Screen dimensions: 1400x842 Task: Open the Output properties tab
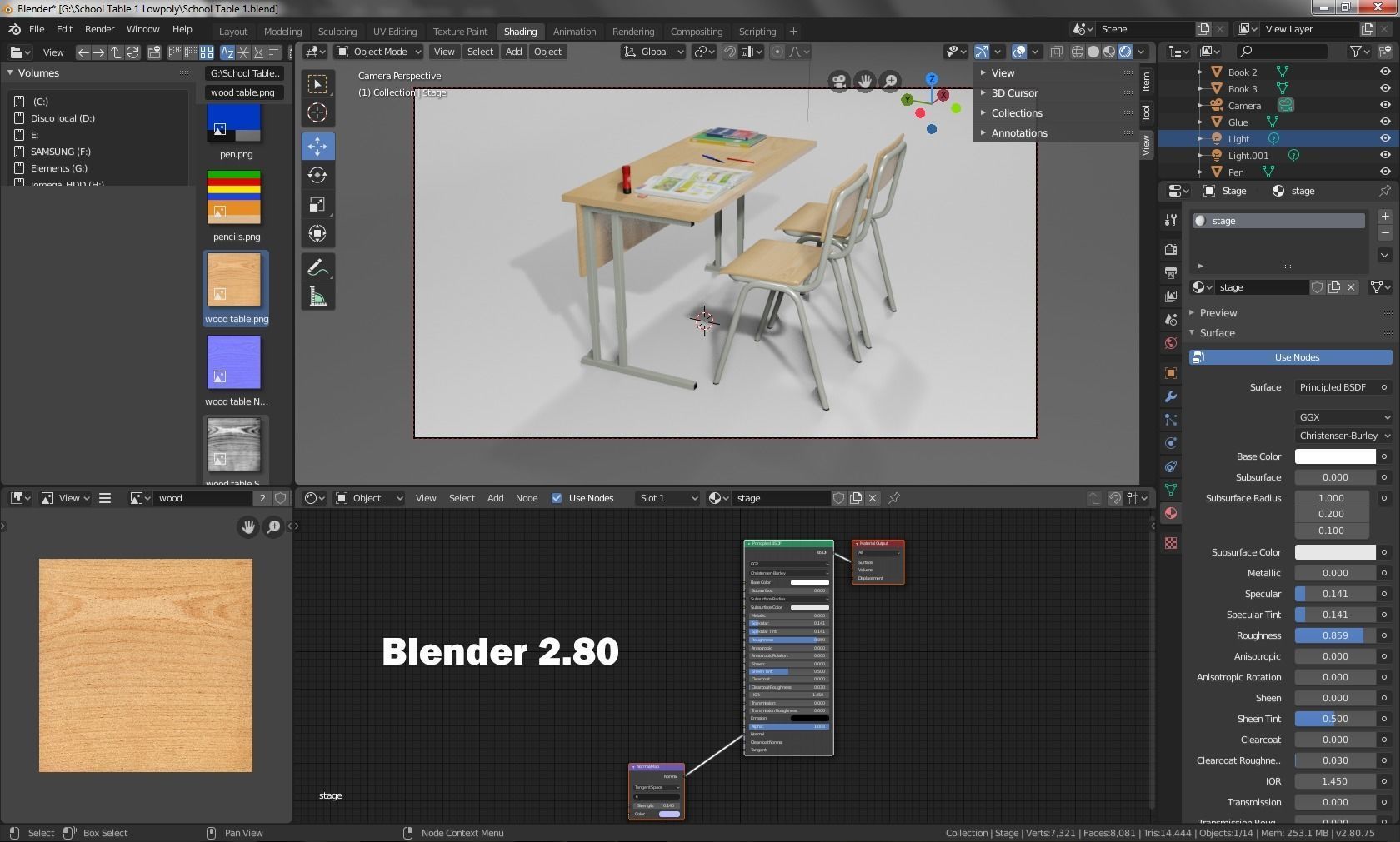tap(1171, 272)
